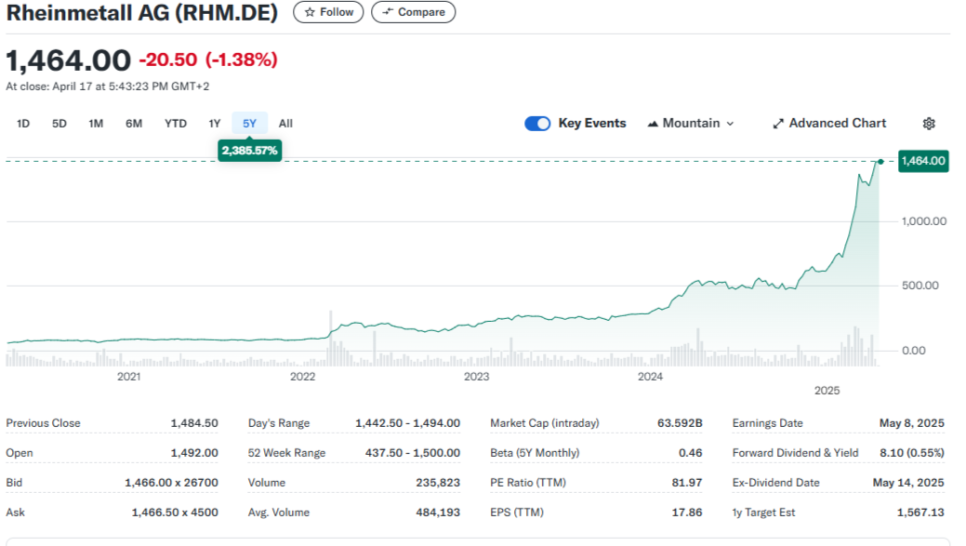Click the 1y Target Est value 1,567.13

(x=920, y=512)
